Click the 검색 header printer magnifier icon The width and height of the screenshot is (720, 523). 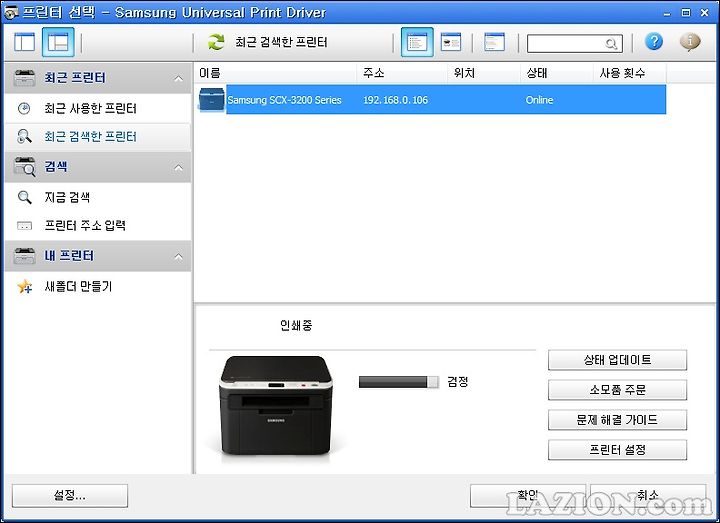pyautogui.click(x=24, y=167)
